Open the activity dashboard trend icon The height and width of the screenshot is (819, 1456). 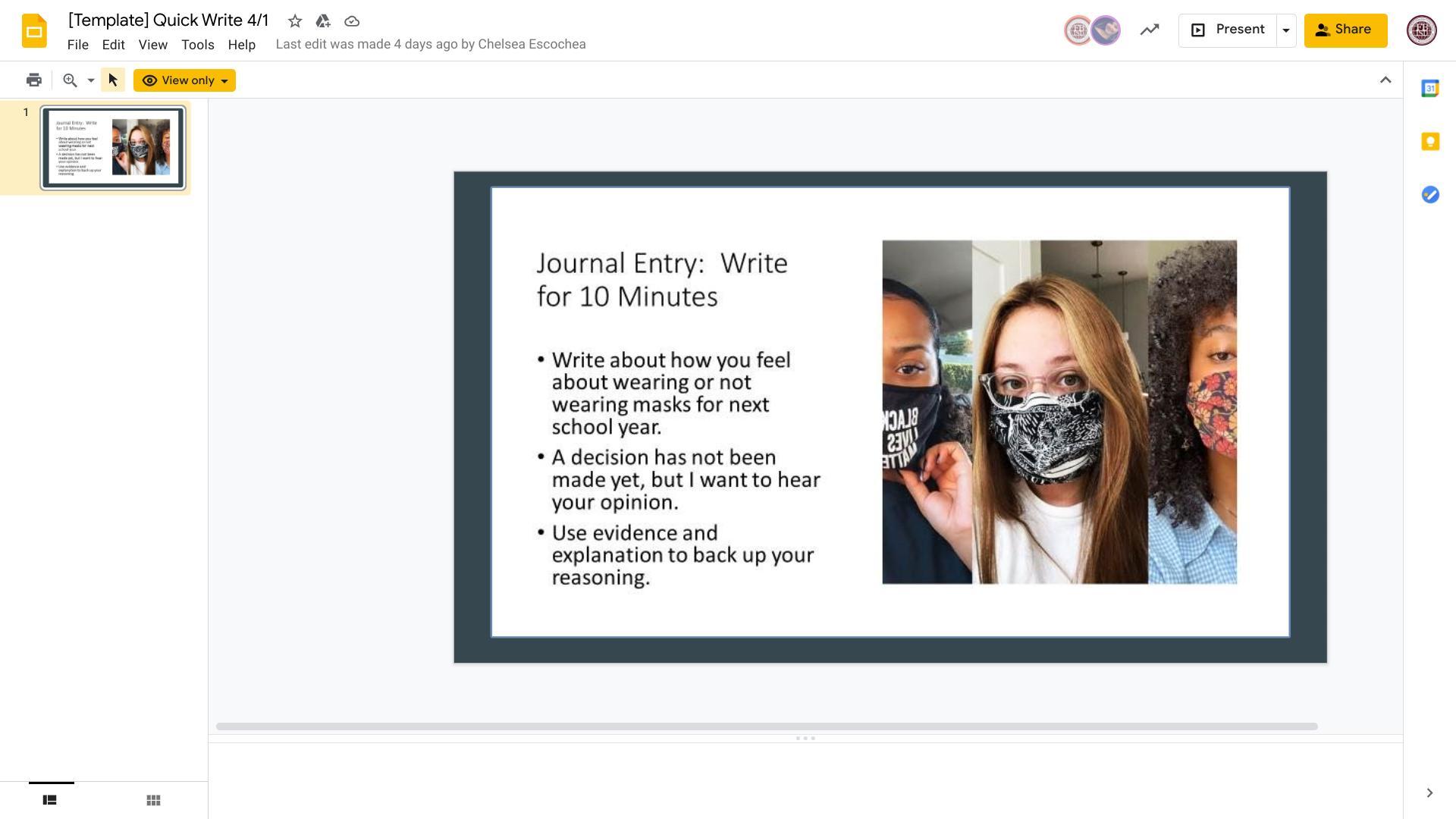1149,30
